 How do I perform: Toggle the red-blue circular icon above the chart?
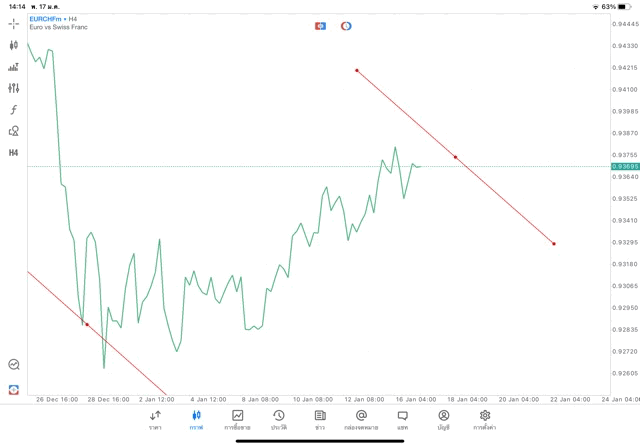coord(346,24)
